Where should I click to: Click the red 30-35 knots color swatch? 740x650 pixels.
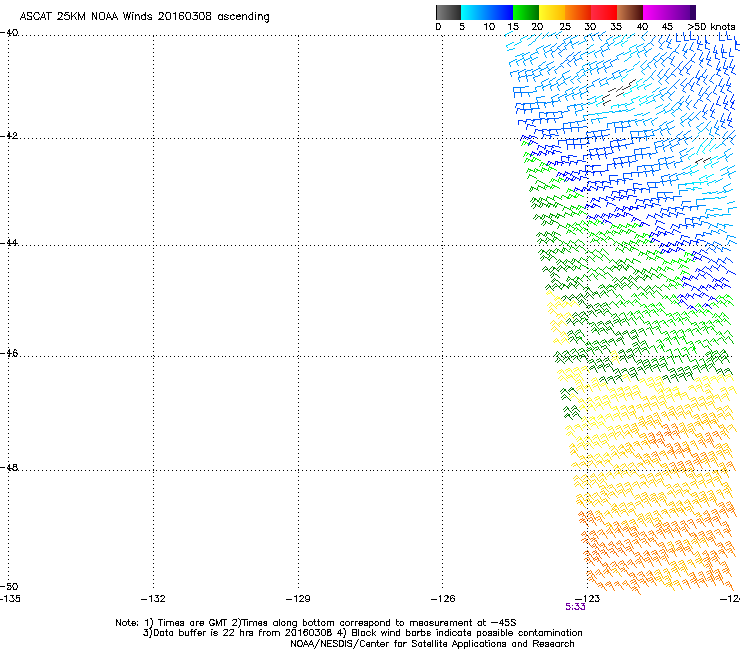pyautogui.click(x=604, y=12)
